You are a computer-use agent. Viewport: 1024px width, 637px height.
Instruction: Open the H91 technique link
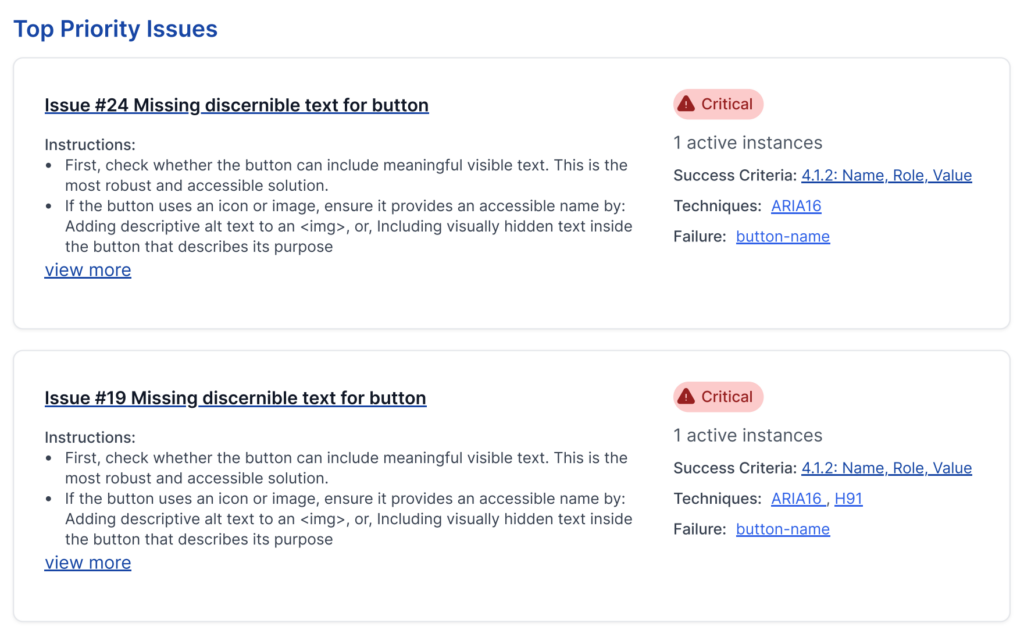click(x=848, y=499)
